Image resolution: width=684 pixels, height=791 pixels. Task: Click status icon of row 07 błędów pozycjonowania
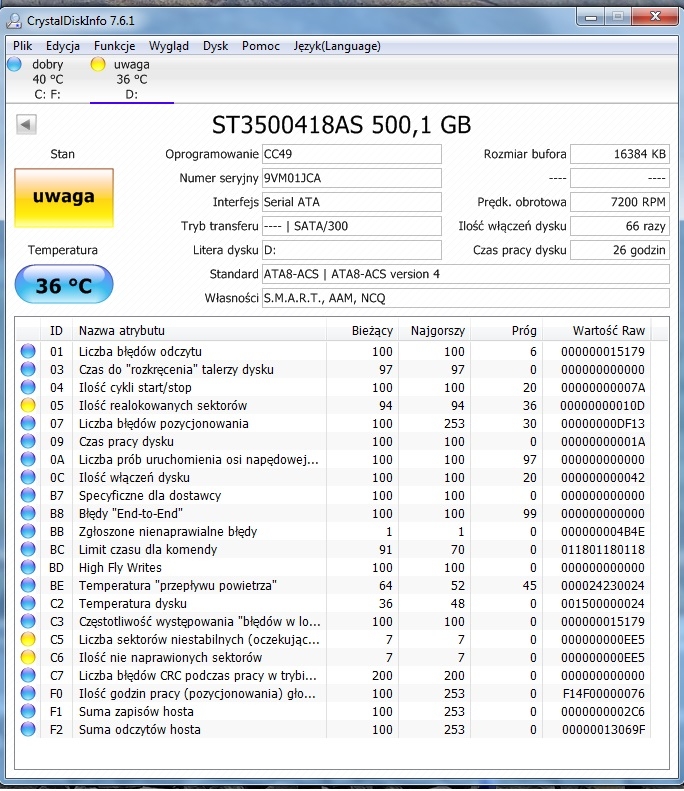28,423
